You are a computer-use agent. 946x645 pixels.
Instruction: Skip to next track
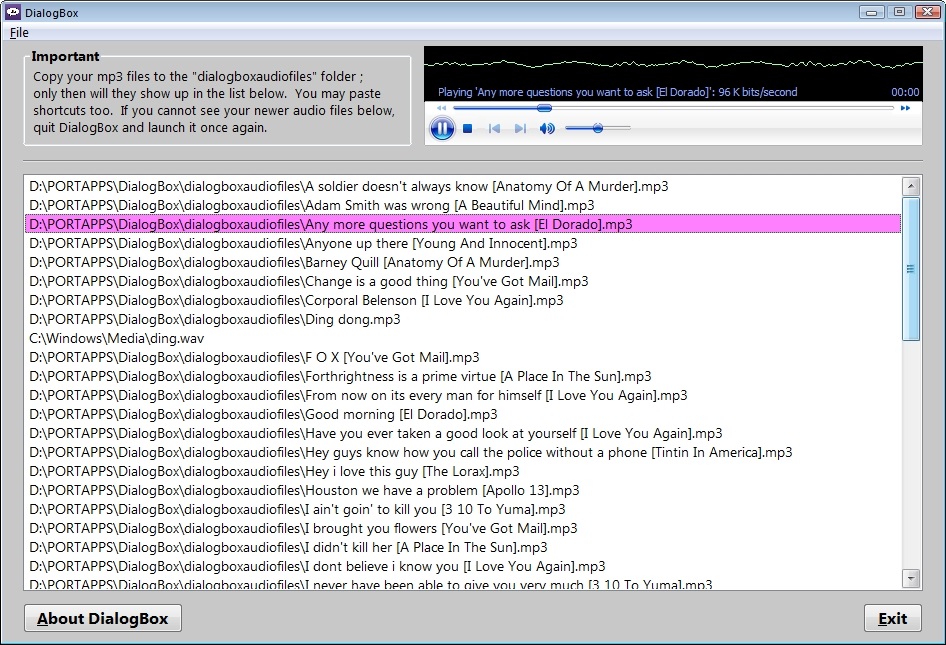click(520, 129)
